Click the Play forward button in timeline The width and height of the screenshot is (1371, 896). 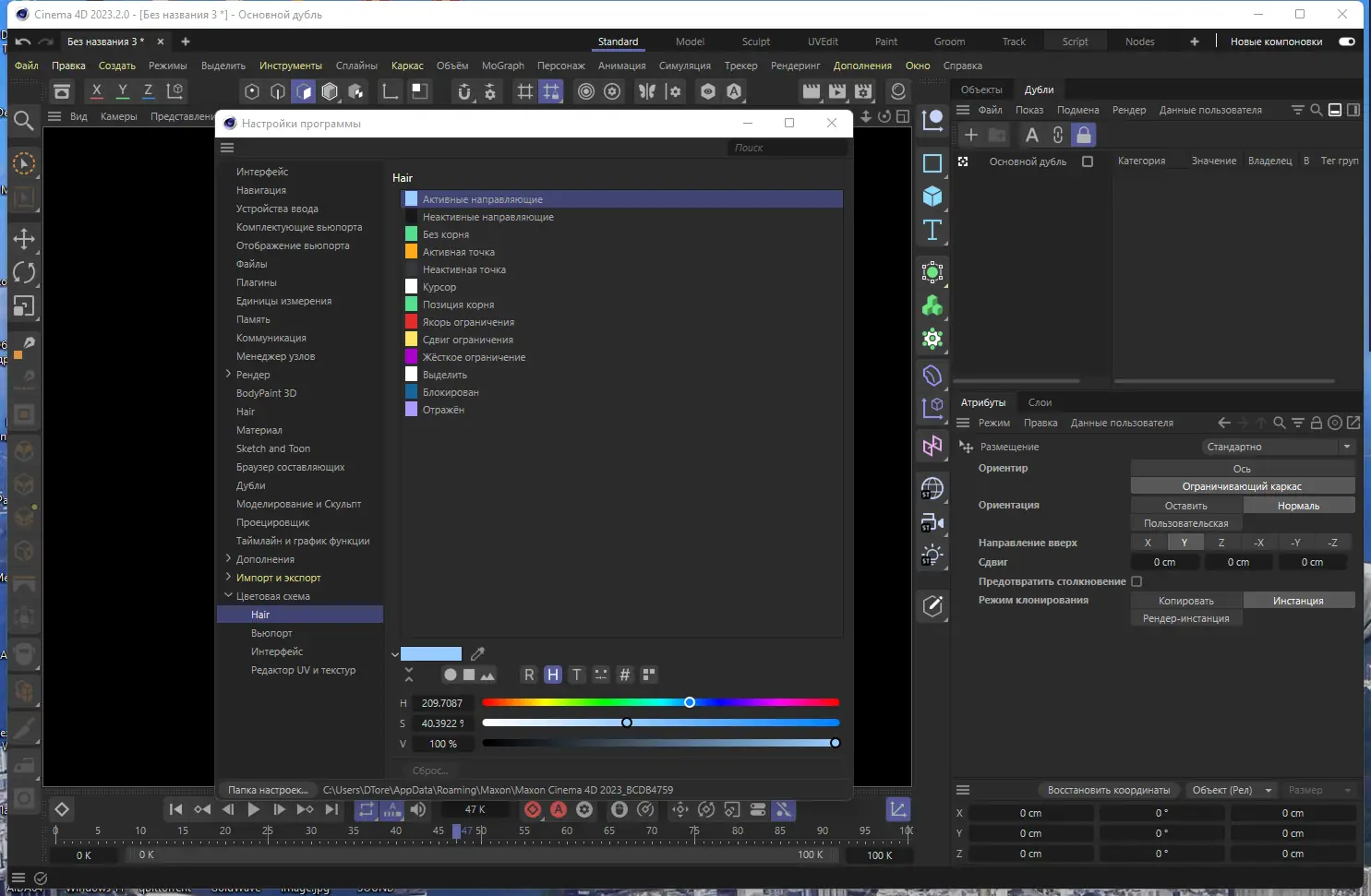(x=254, y=809)
